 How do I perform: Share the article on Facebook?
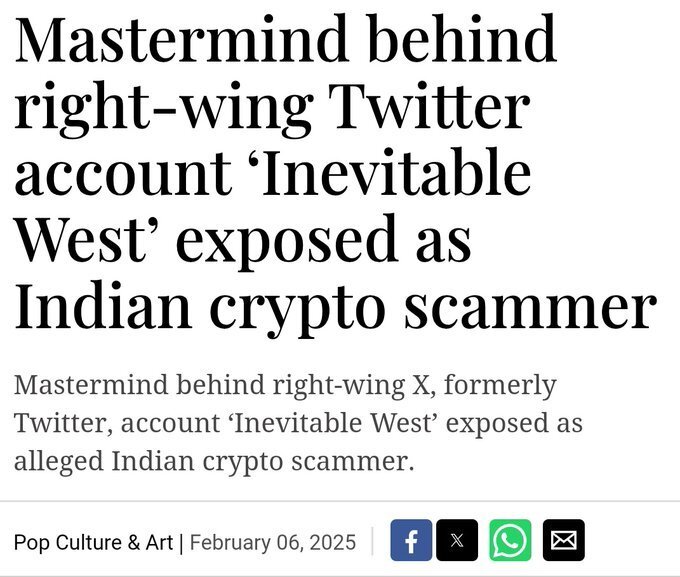click(x=411, y=540)
